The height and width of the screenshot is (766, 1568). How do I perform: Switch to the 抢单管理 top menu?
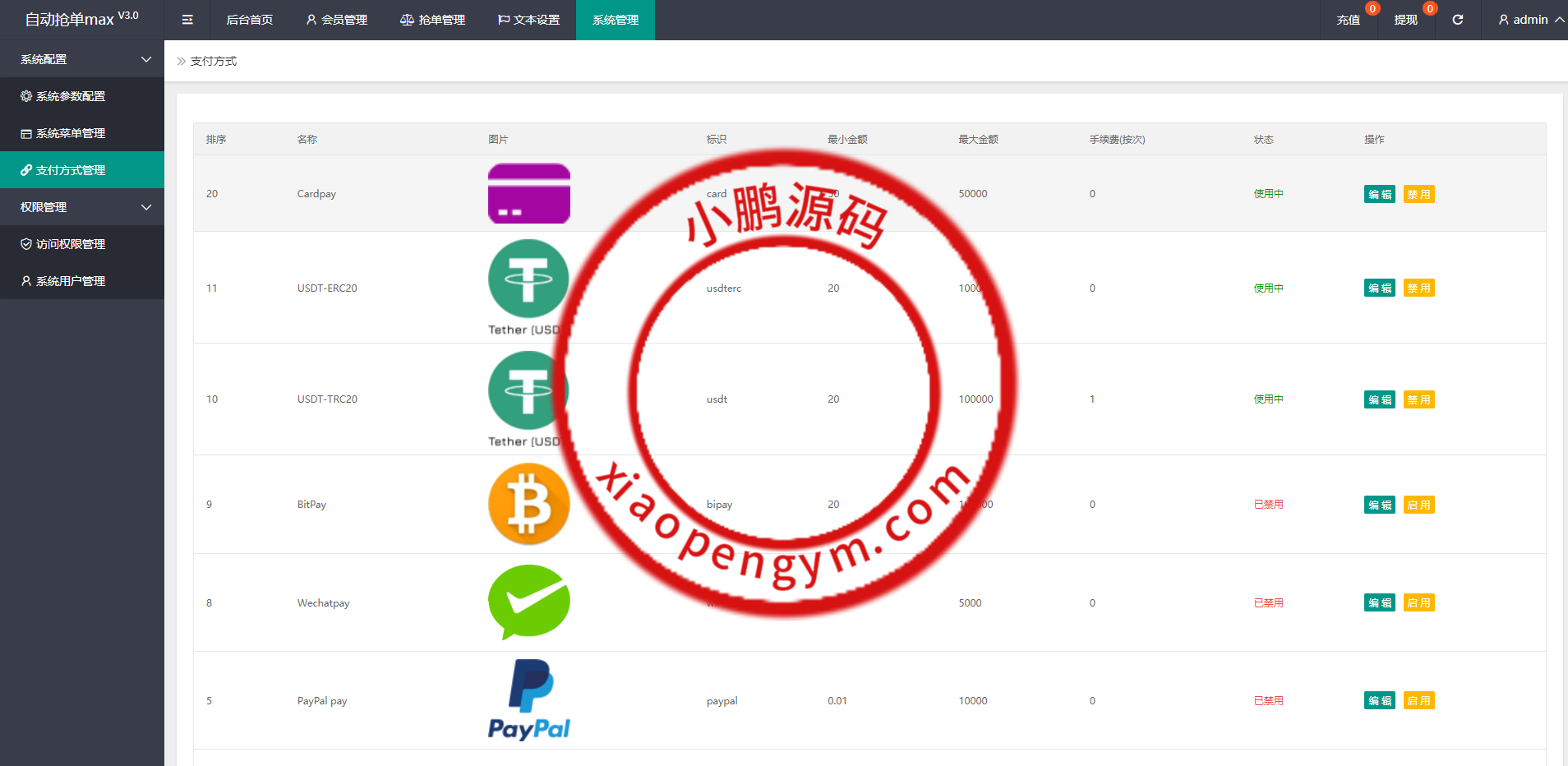432,20
